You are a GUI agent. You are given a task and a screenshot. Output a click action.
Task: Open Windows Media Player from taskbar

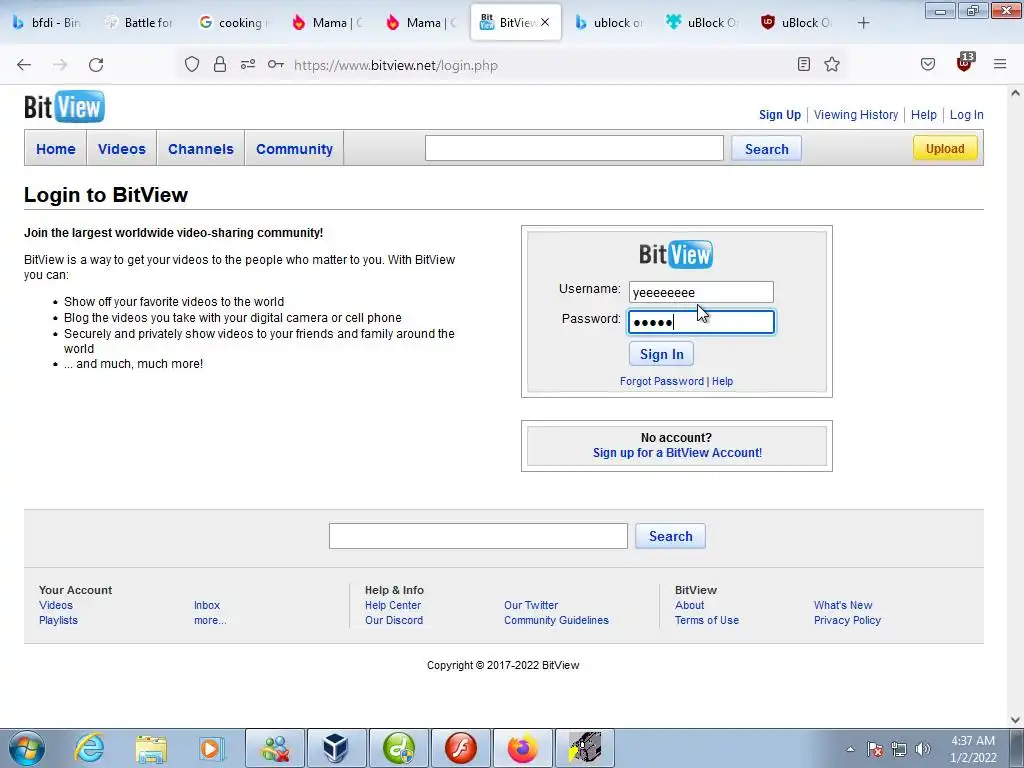click(212, 748)
